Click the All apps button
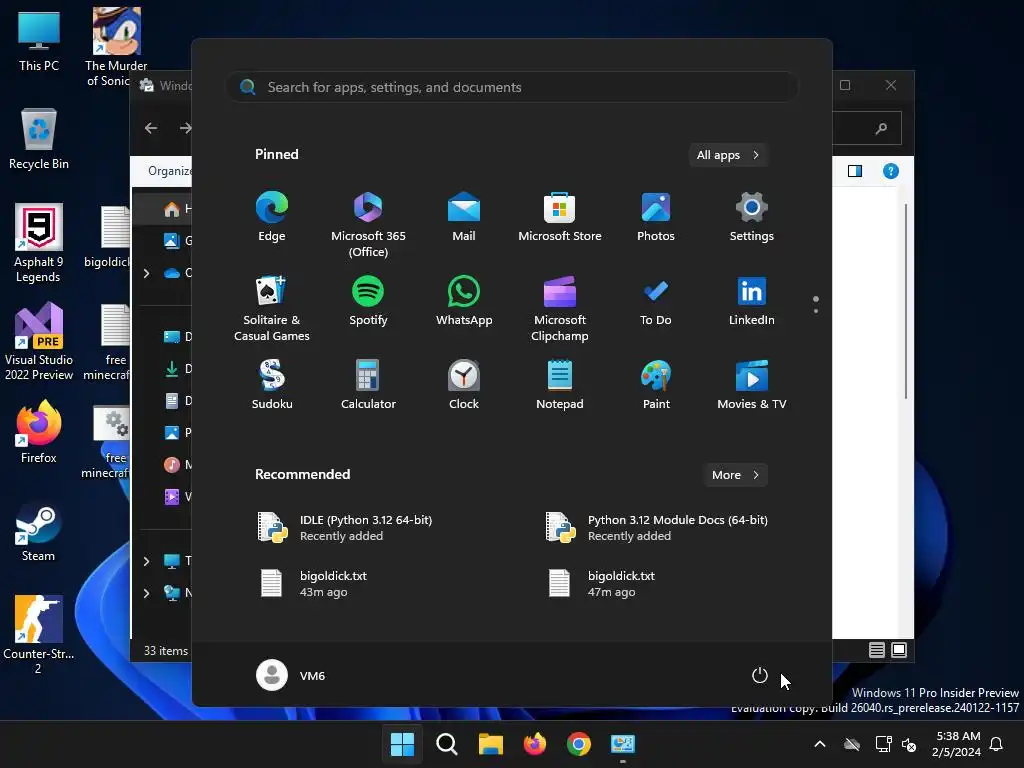 pos(728,155)
